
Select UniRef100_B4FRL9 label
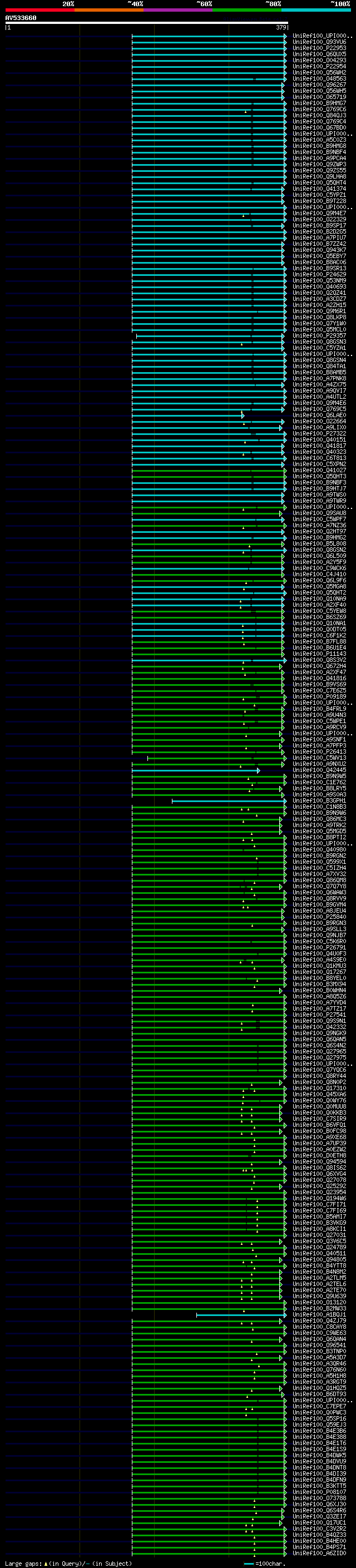tap(319, 709)
